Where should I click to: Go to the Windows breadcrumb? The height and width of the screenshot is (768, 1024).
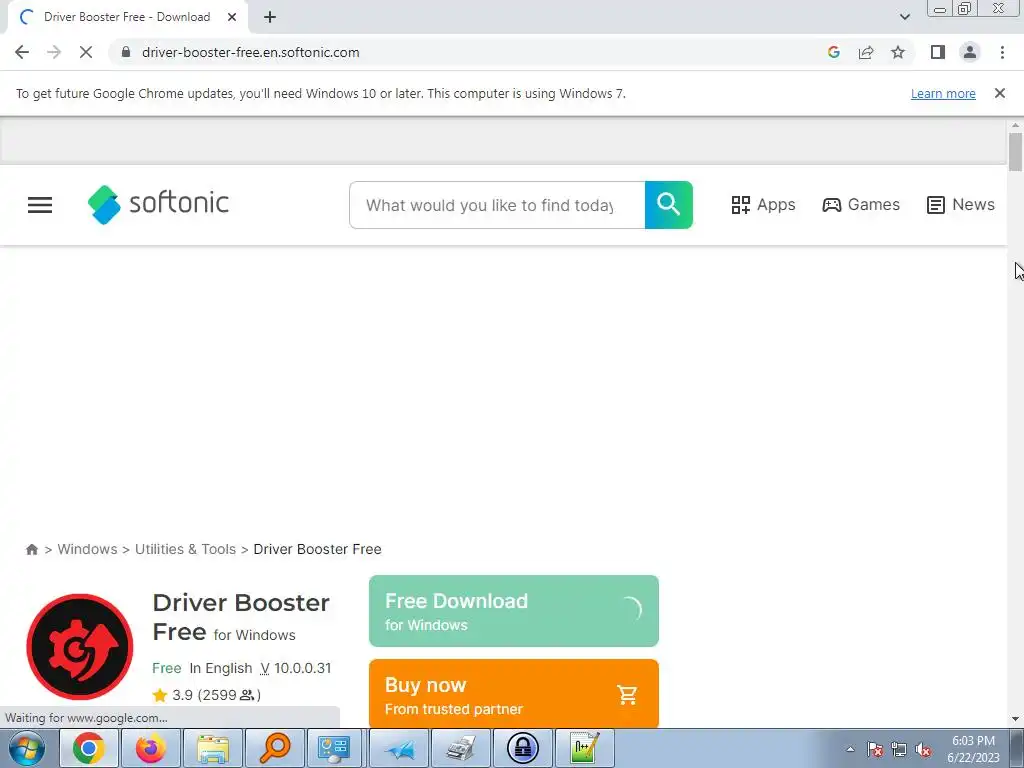pyautogui.click(x=88, y=549)
